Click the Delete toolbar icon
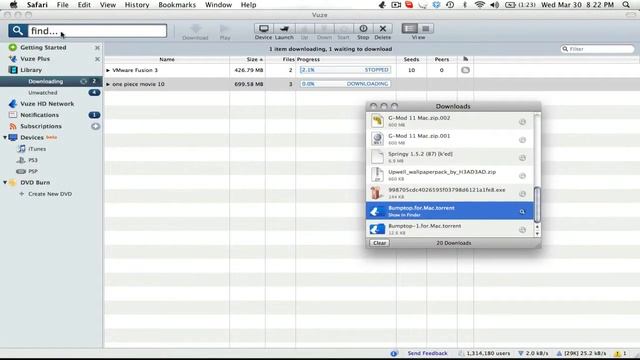Image resolution: width=640 pixels, height=360 pixels. point(382,29)
